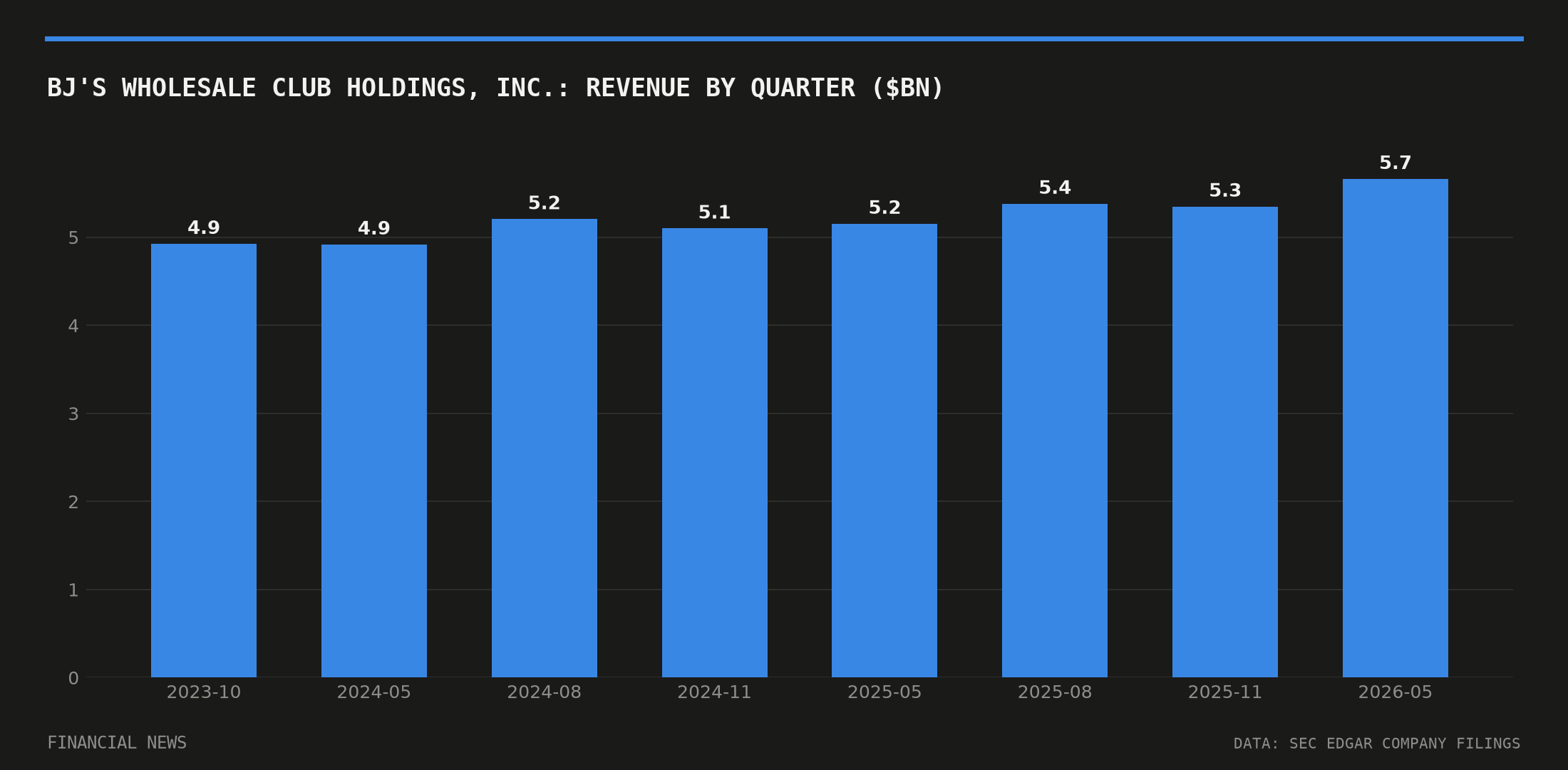Click the 5.7 value label

coord(1396,163)
